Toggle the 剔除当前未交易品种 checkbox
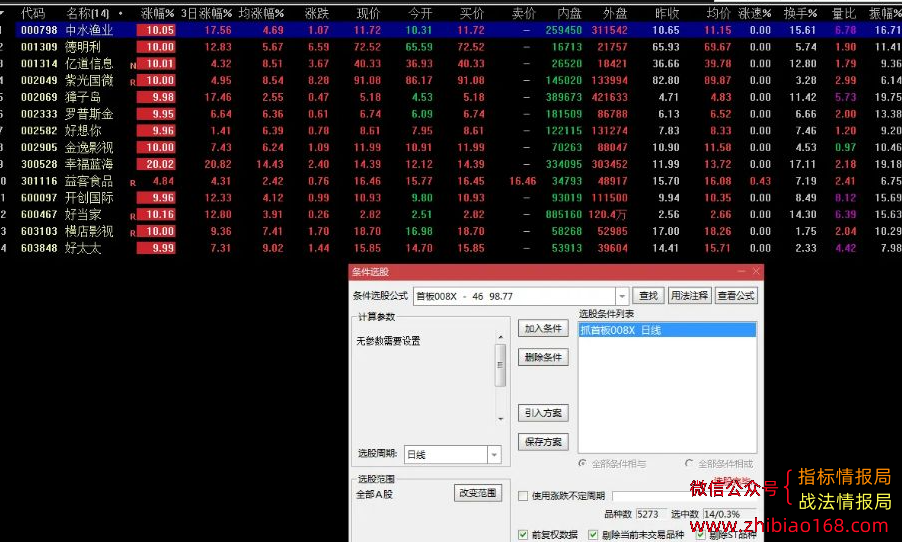 click(593, 535)
